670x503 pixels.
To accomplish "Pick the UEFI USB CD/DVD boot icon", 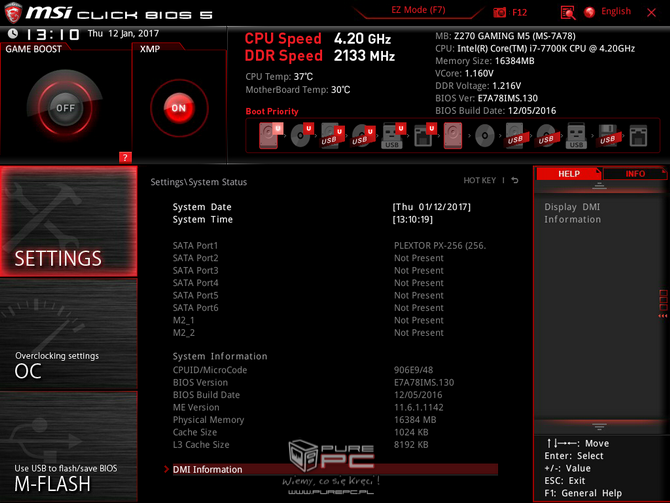I will [363, 135].
